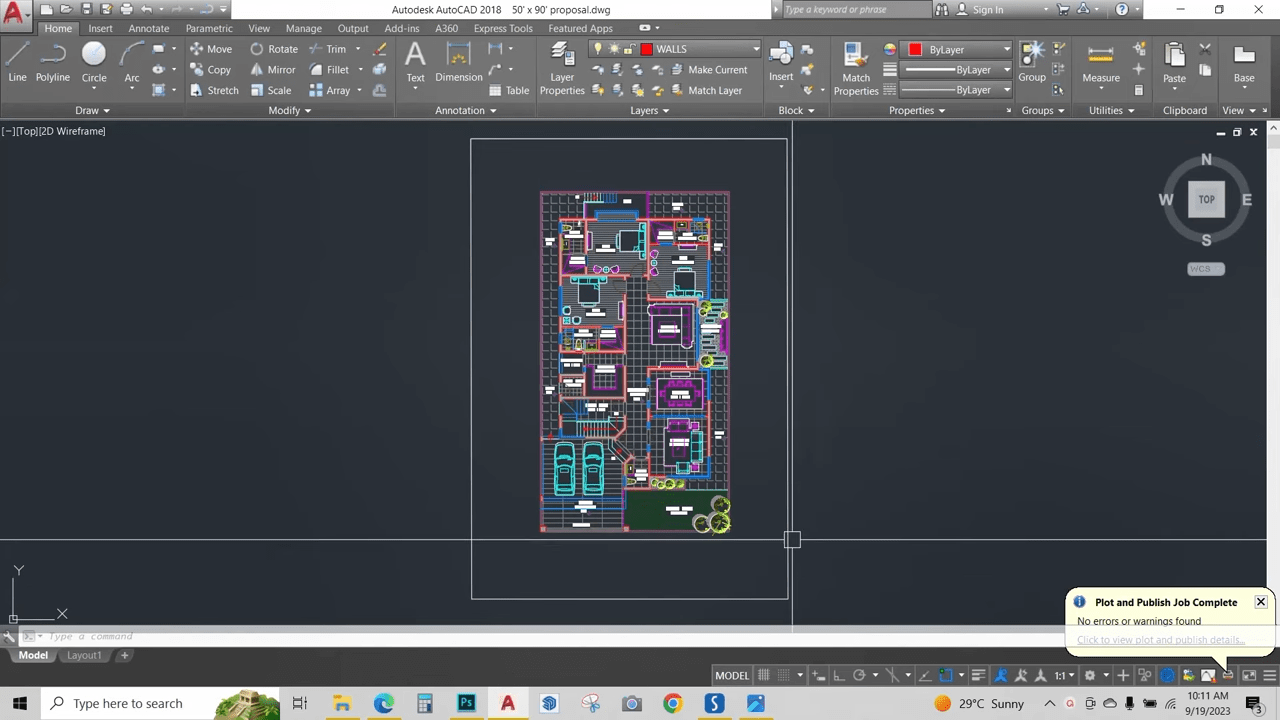Activate the Mirror command
1280x720 pixels.
[x=281, y=69]
